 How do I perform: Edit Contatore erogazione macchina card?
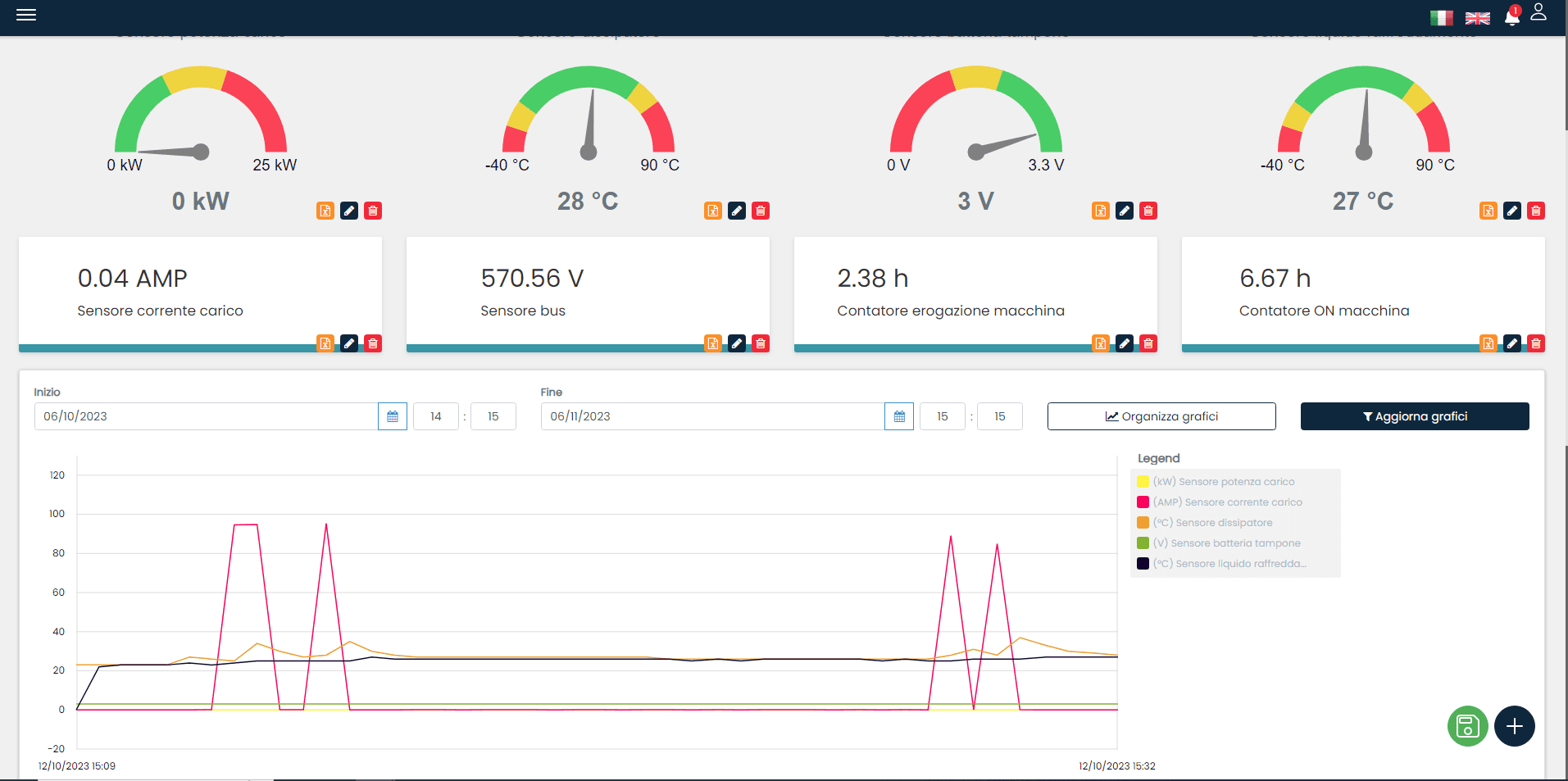point(1125,343)
